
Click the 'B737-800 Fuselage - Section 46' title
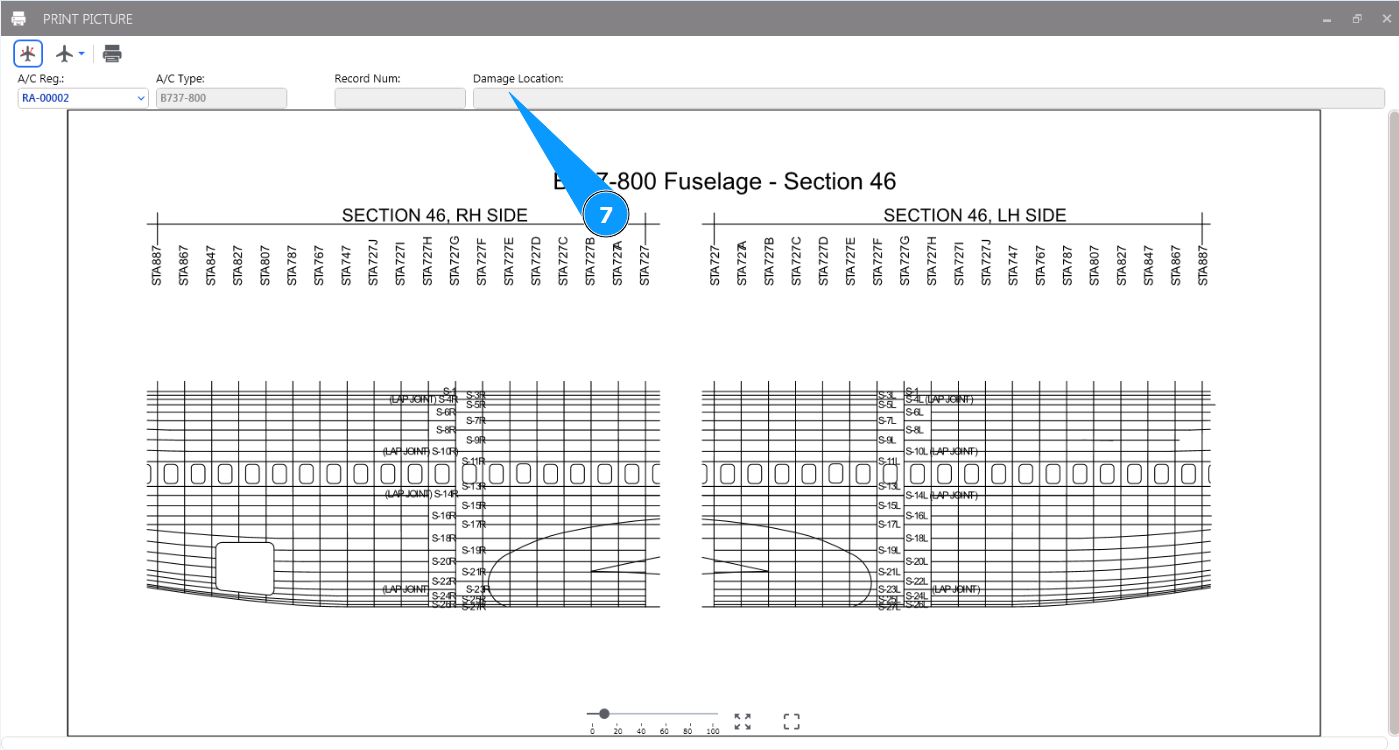pyautogui.click(x=725, y=181)
